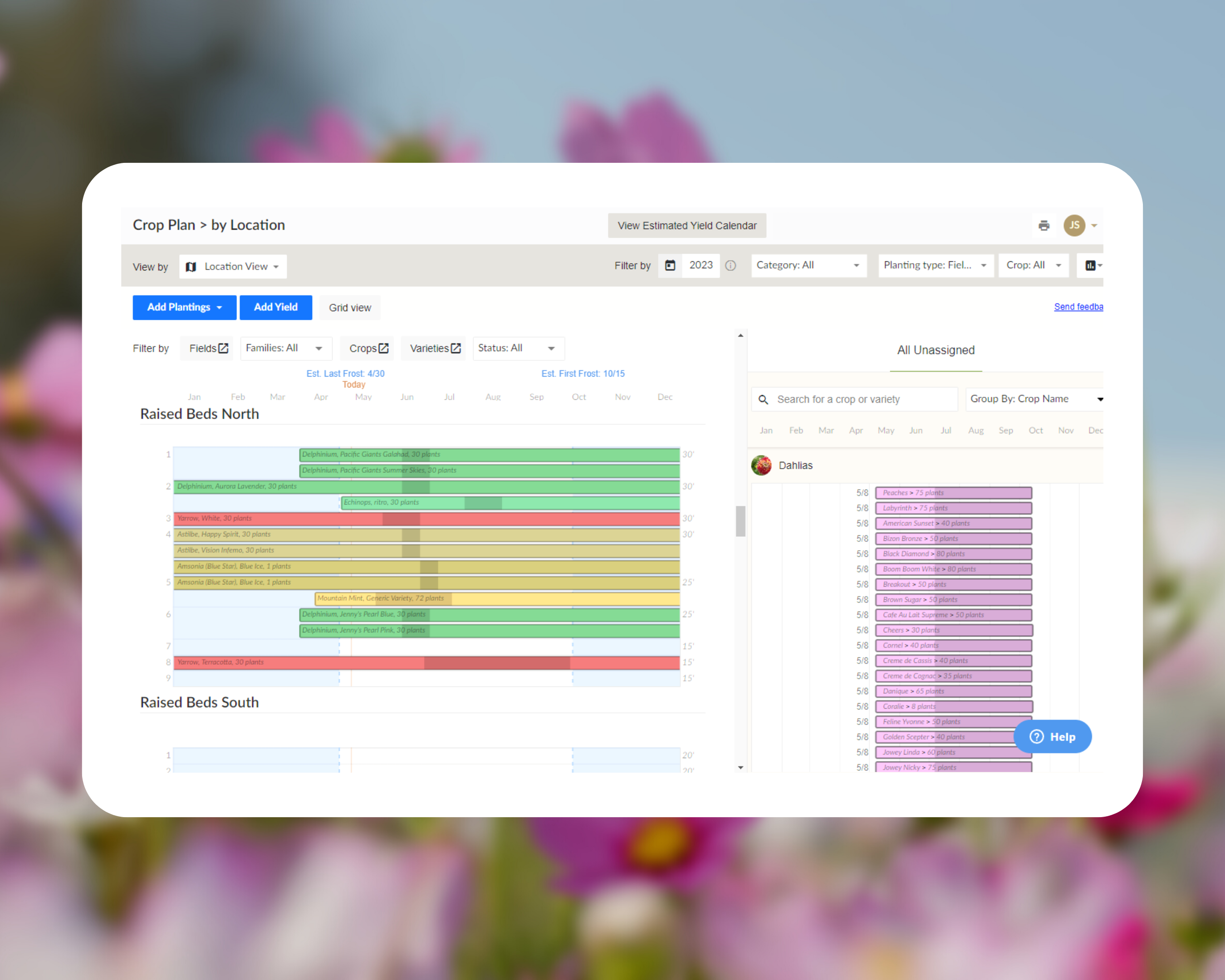The width and height of the screenshot is (1225, 980).
Task: Click the info icon next to 2023
Action: [x=730, y=265]
